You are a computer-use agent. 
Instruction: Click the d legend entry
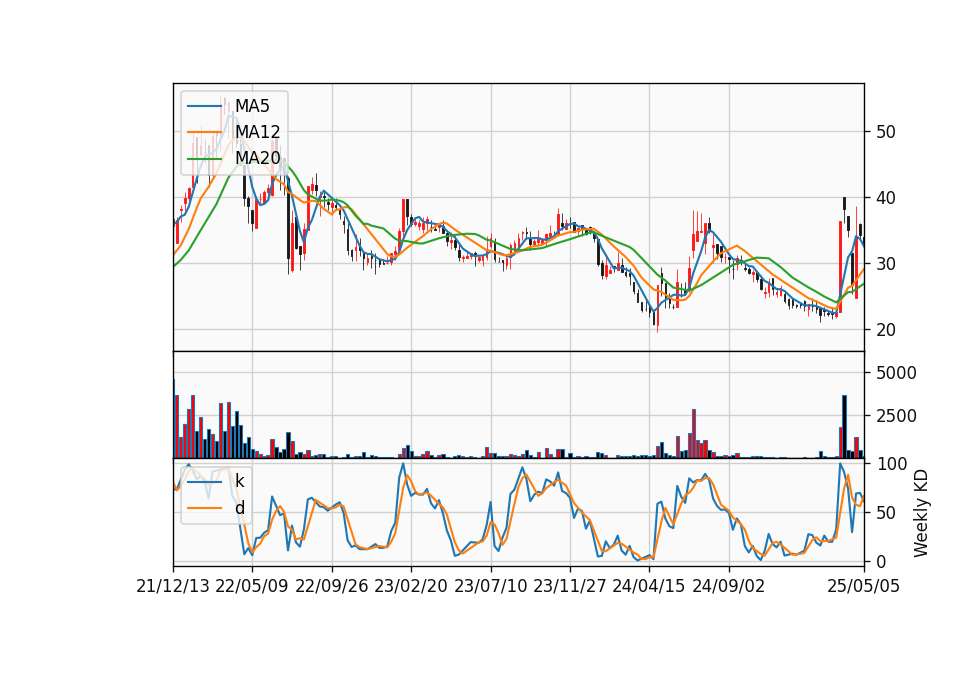[x=239, y=508]
